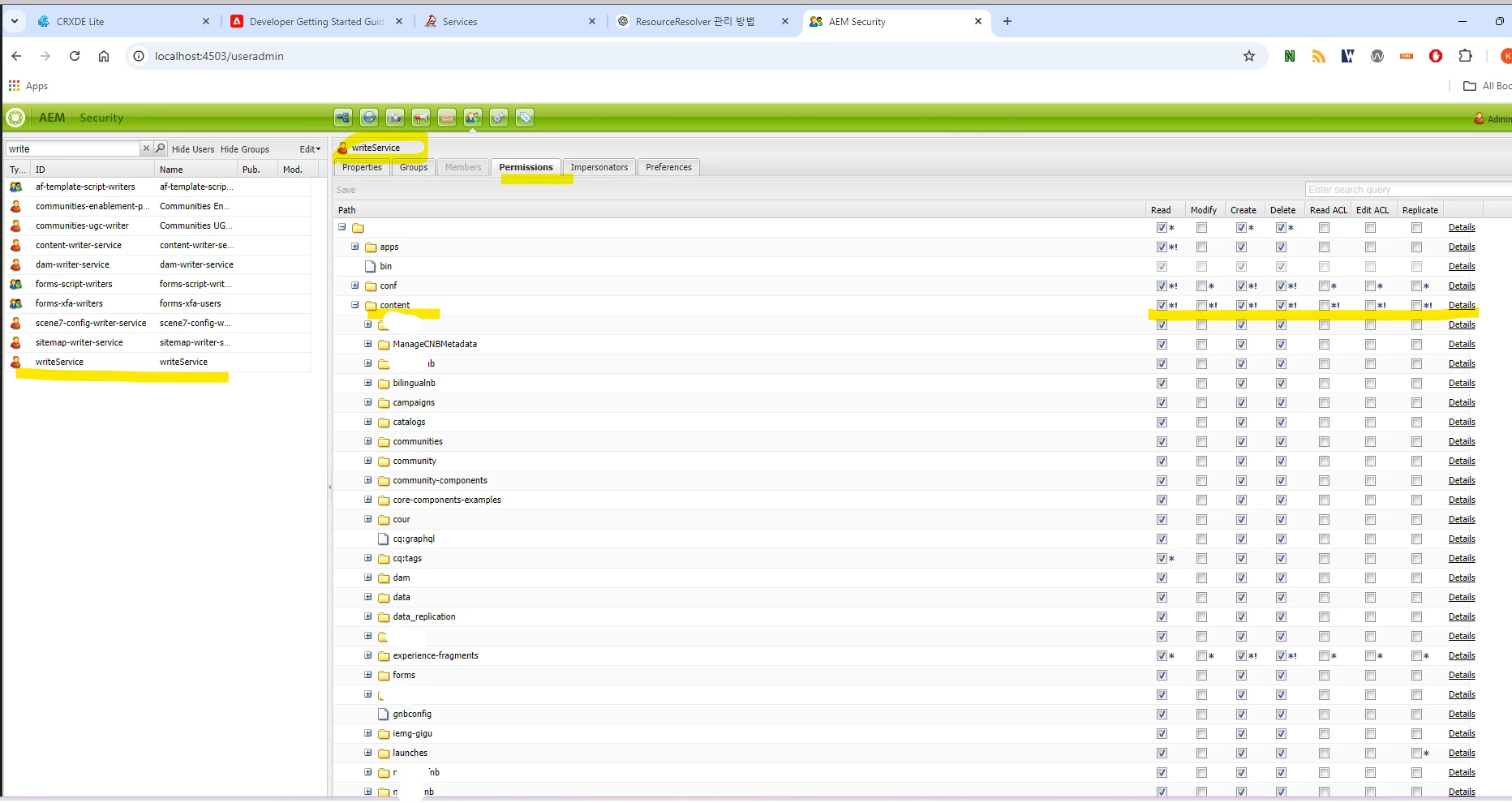Screen dimensions: 1512x803
Task: Open the Edit dropdown menu
Action: (310, 149)
